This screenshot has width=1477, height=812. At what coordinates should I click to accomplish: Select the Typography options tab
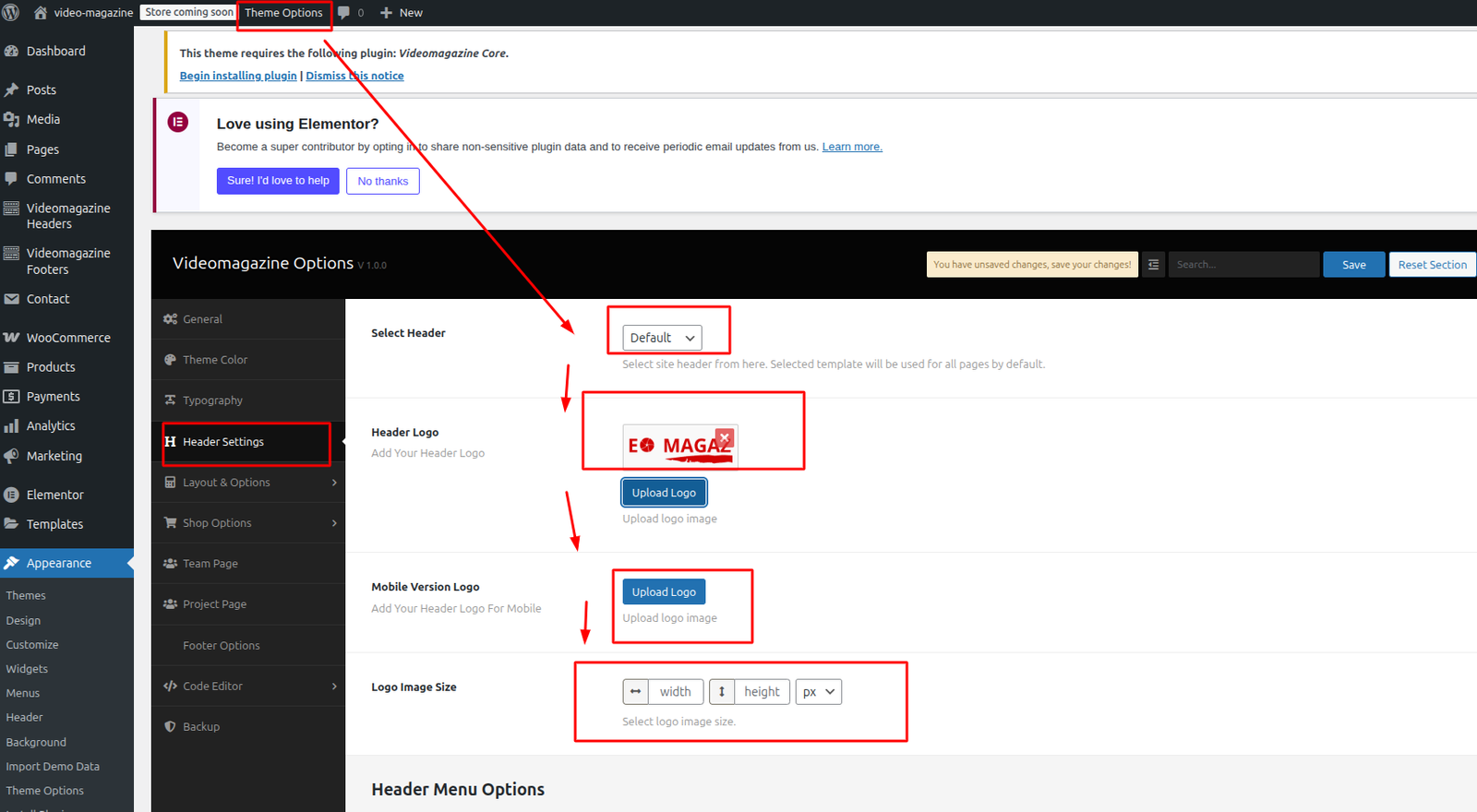[212, 400]
